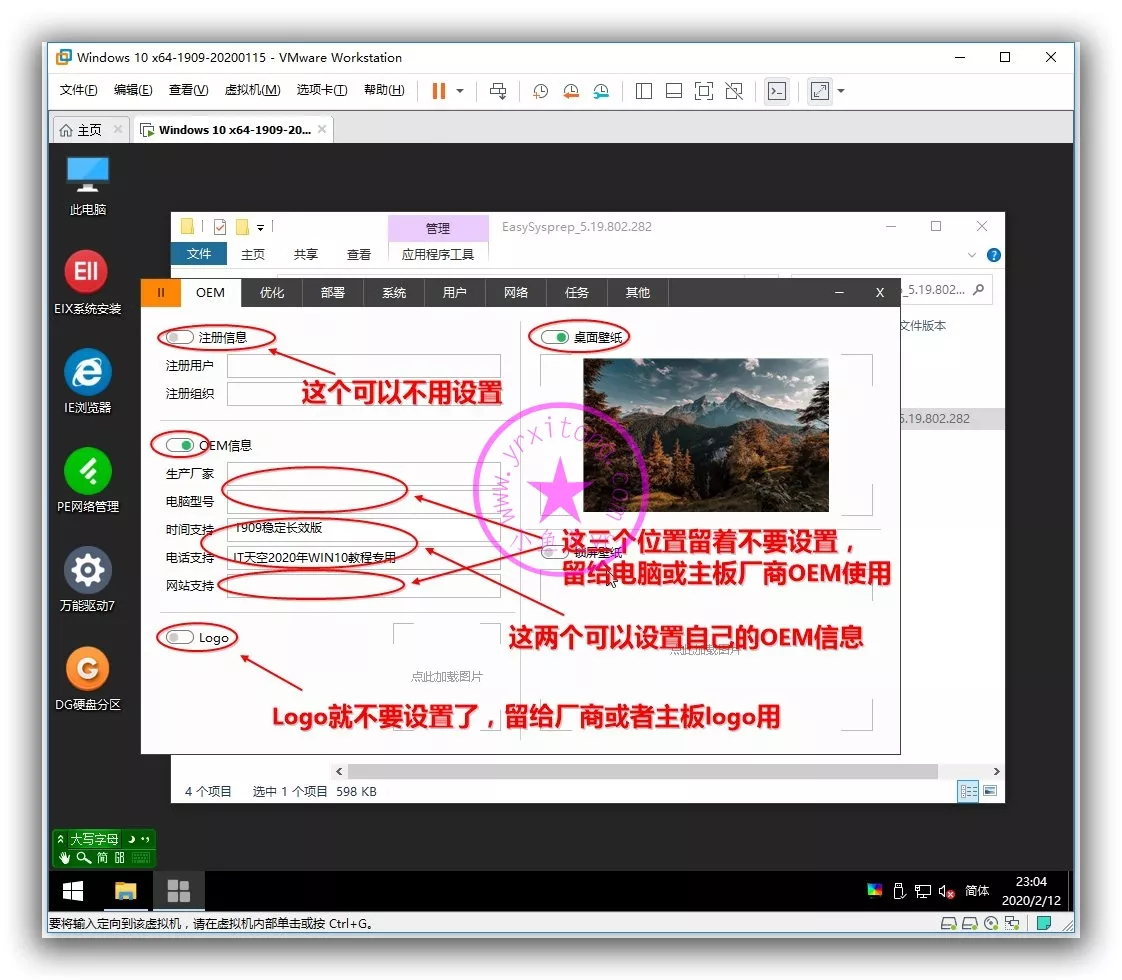Enable the 注册信息 toggle switch

tap(180, 338)
